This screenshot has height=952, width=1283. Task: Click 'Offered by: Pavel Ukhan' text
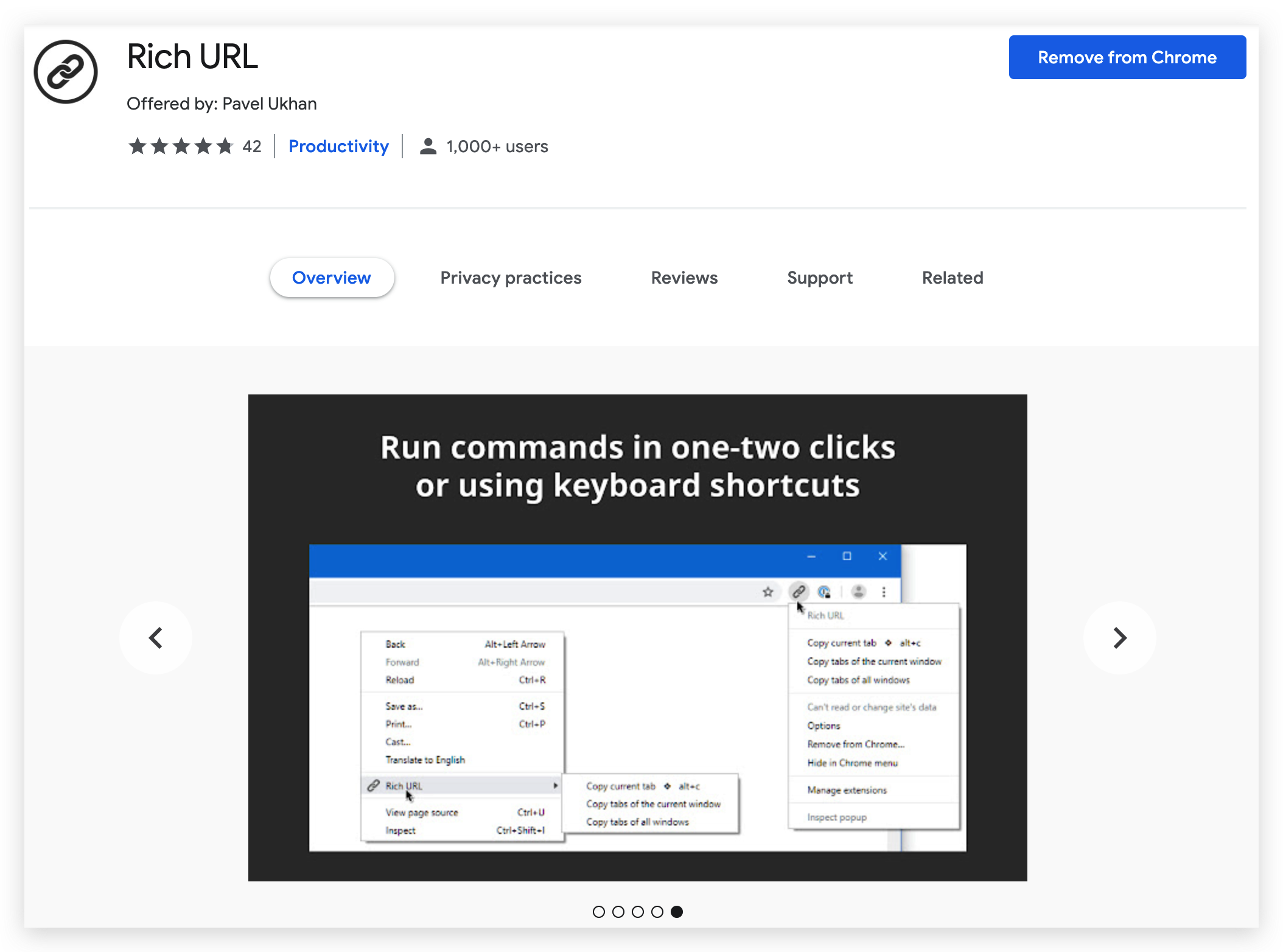click(222, 103)
